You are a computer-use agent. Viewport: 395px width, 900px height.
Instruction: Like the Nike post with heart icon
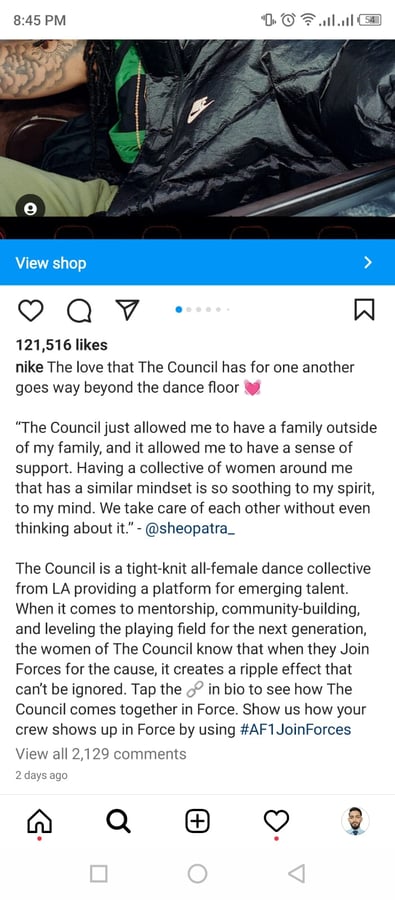[30, 311]
